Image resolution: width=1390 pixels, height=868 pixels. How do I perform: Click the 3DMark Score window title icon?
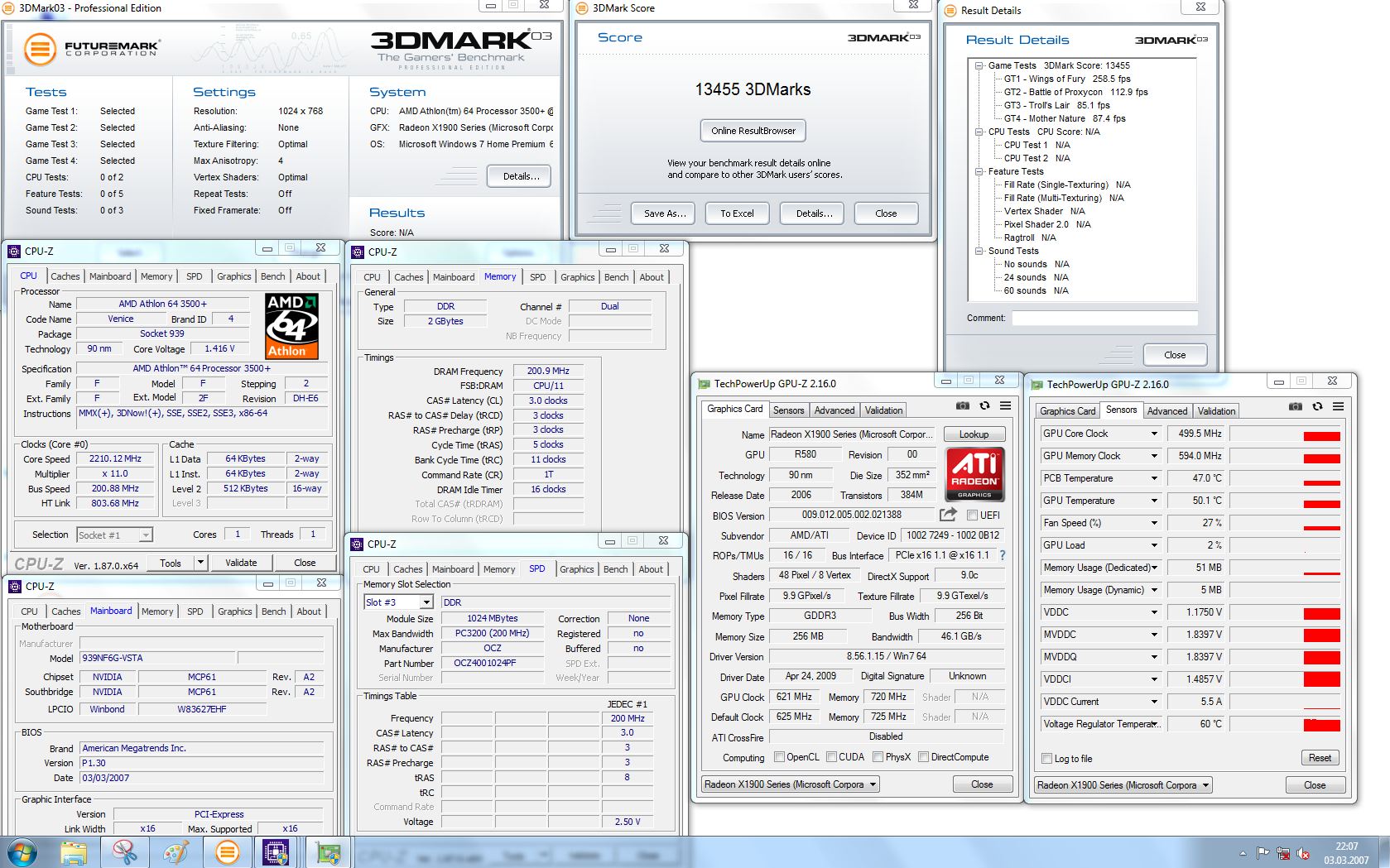tap(581, 8)
